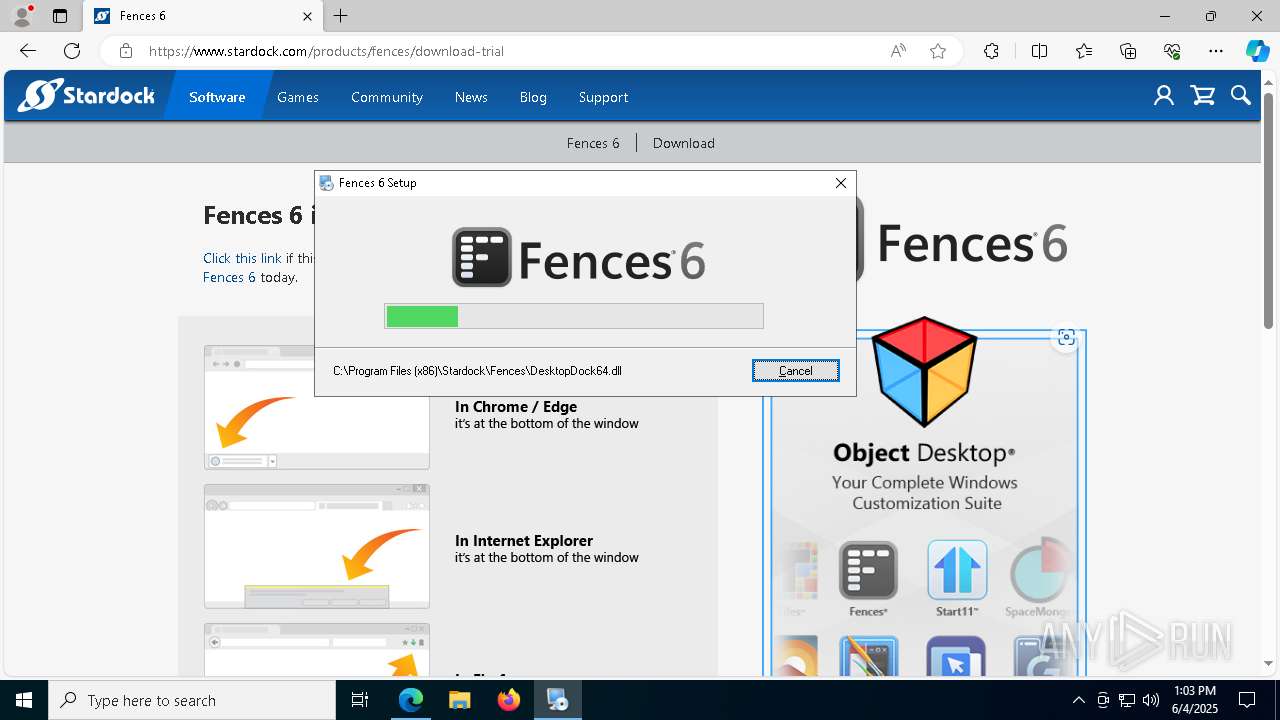
Task: Open the notification center
Action: point(1247,700)
